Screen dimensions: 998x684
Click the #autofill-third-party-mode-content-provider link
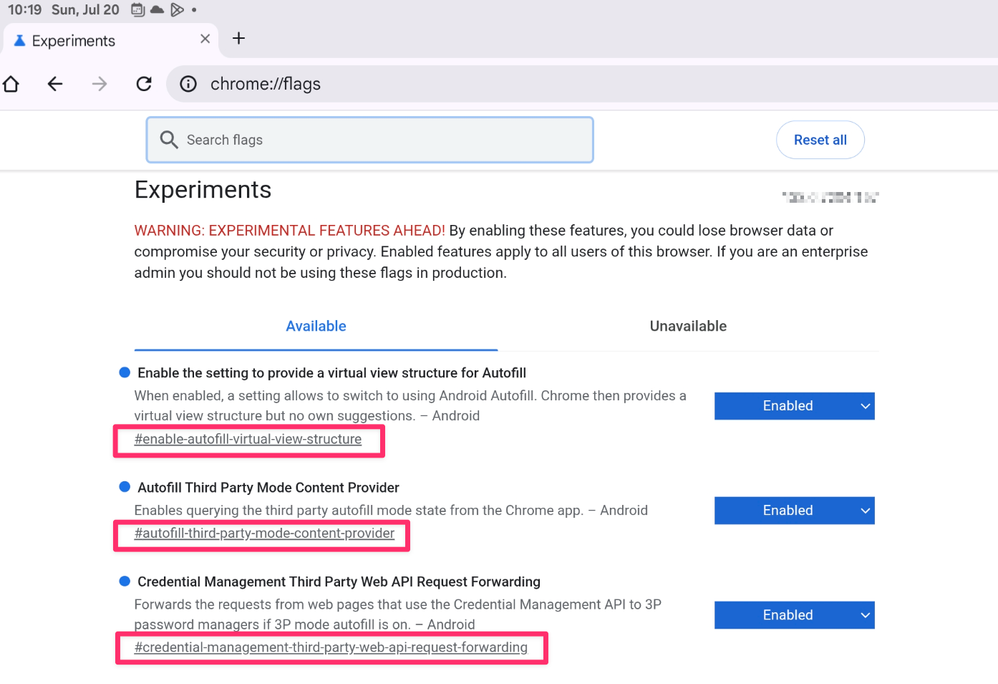[264, 533]
